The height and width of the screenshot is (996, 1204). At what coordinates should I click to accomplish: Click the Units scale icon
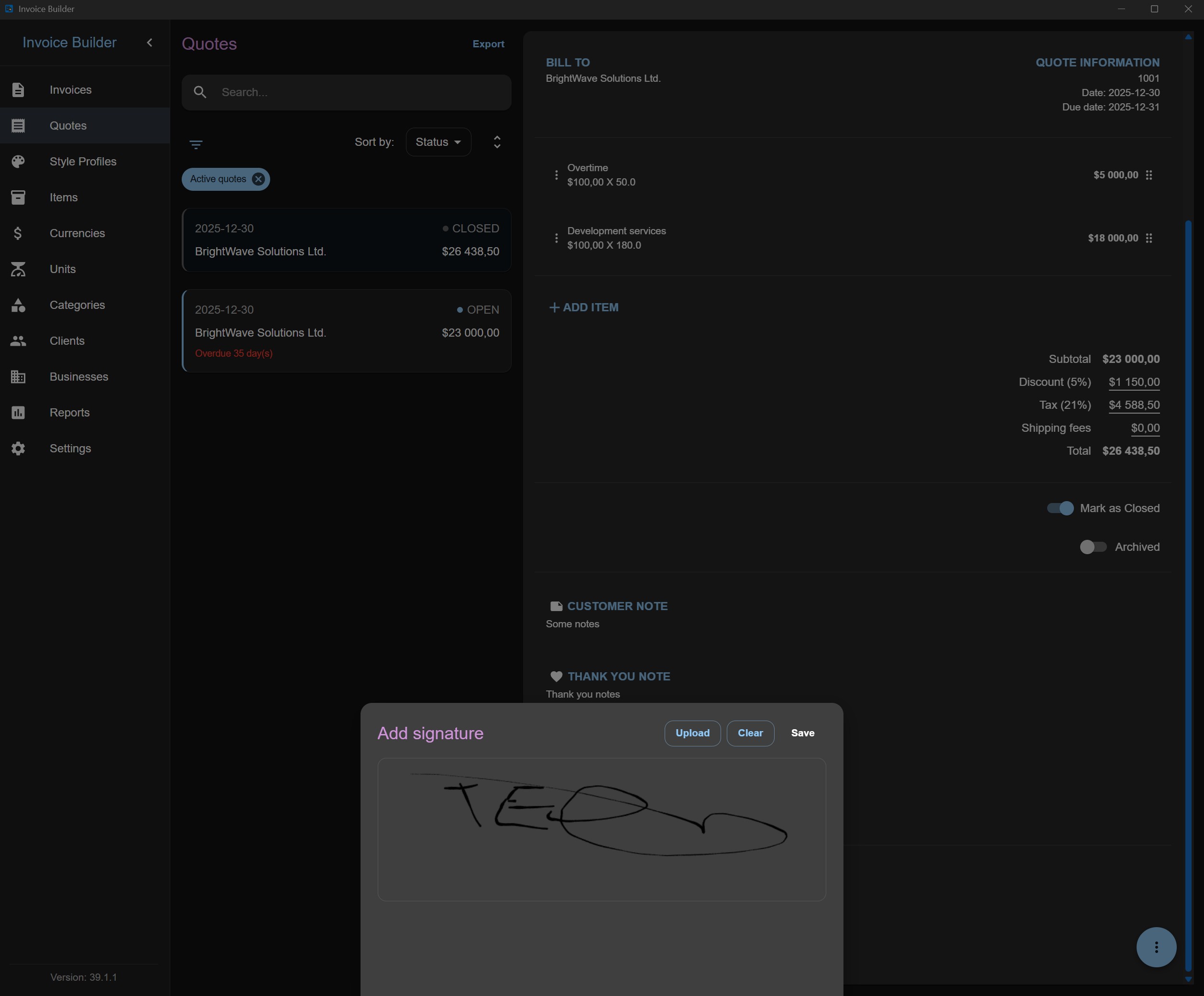[18, 269]
